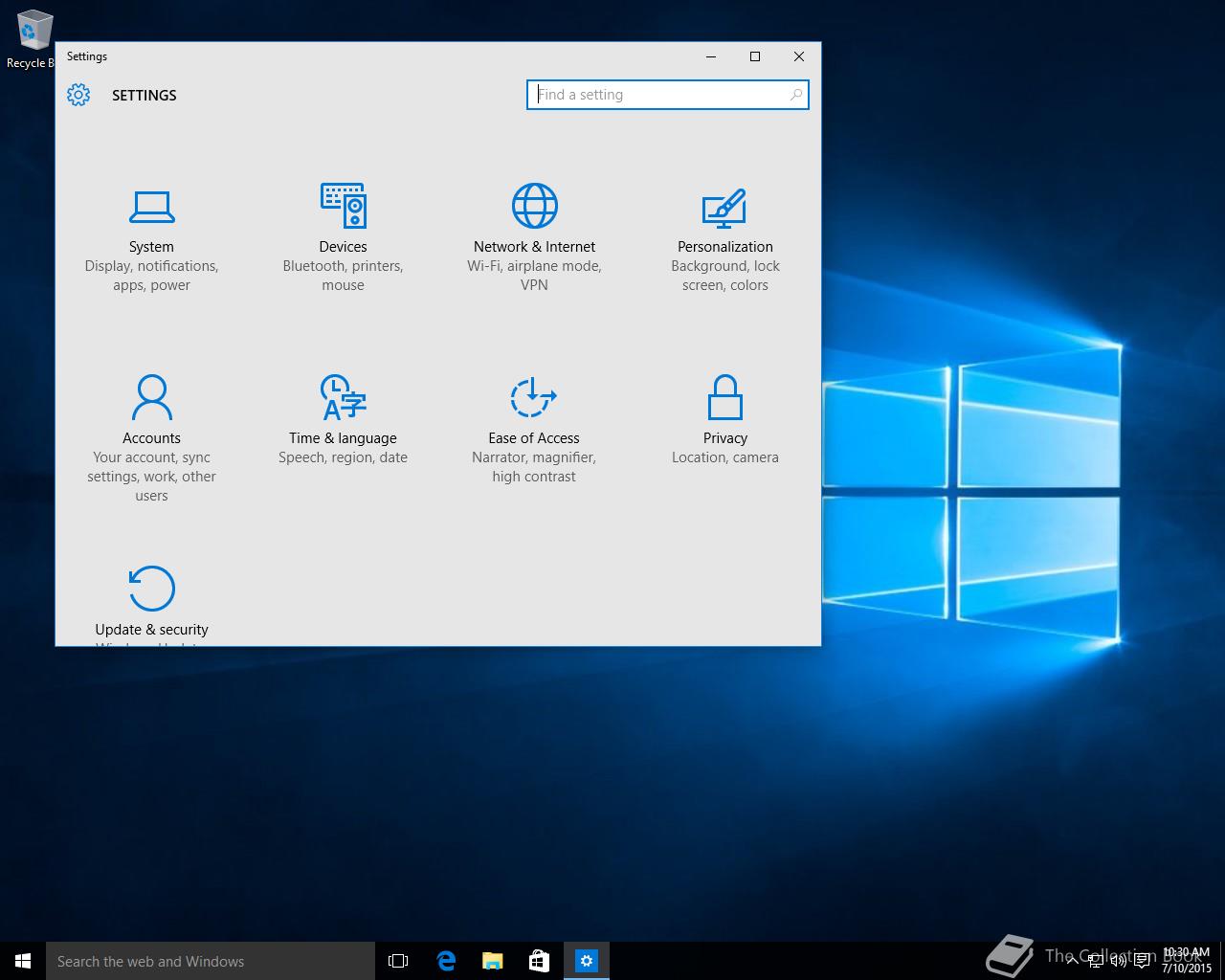Launch Microsoft Edge from the taskbar

click(446, 961)
